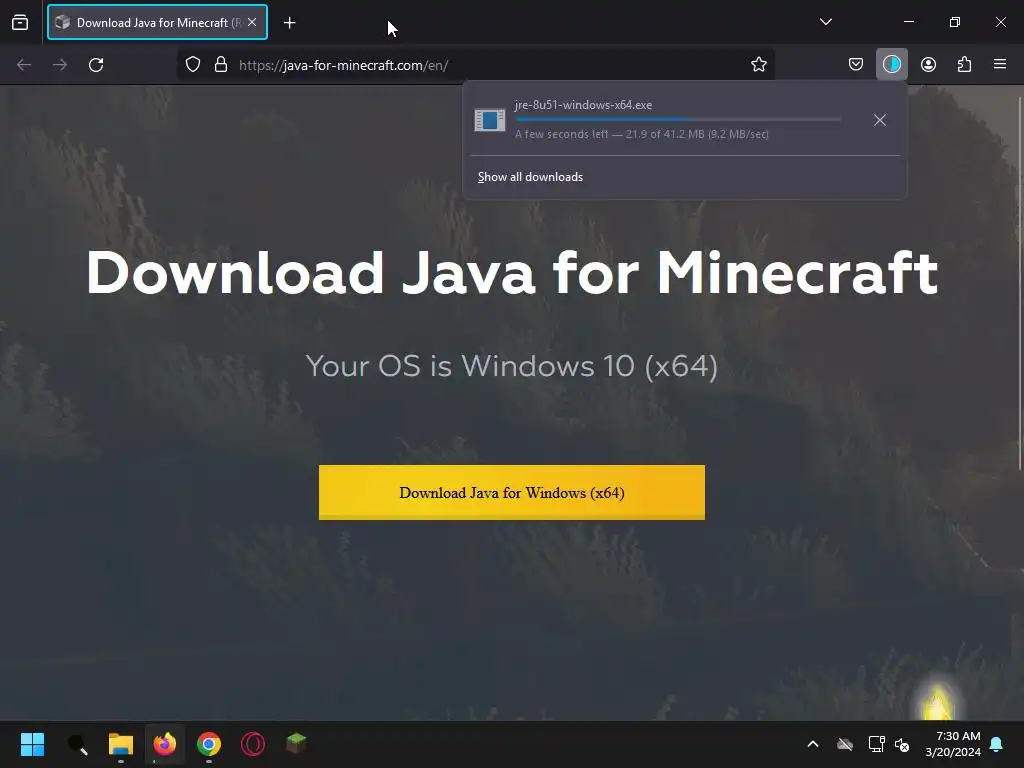Open the Firefox View tab list icon
This screenshot has height=768, width=1024.
tap(20, 22)
